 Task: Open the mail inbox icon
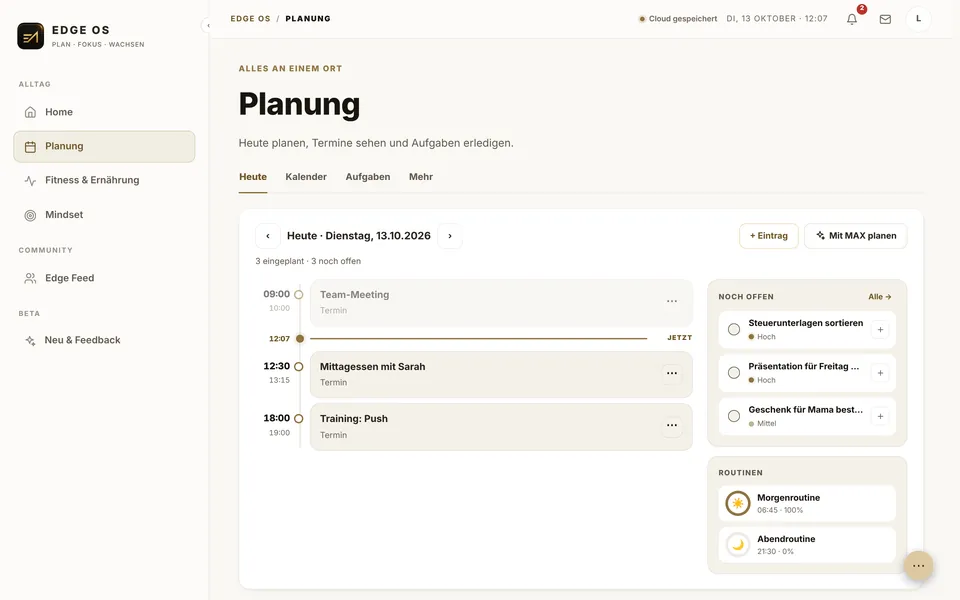pyautogui.click(x=885, y=19)
